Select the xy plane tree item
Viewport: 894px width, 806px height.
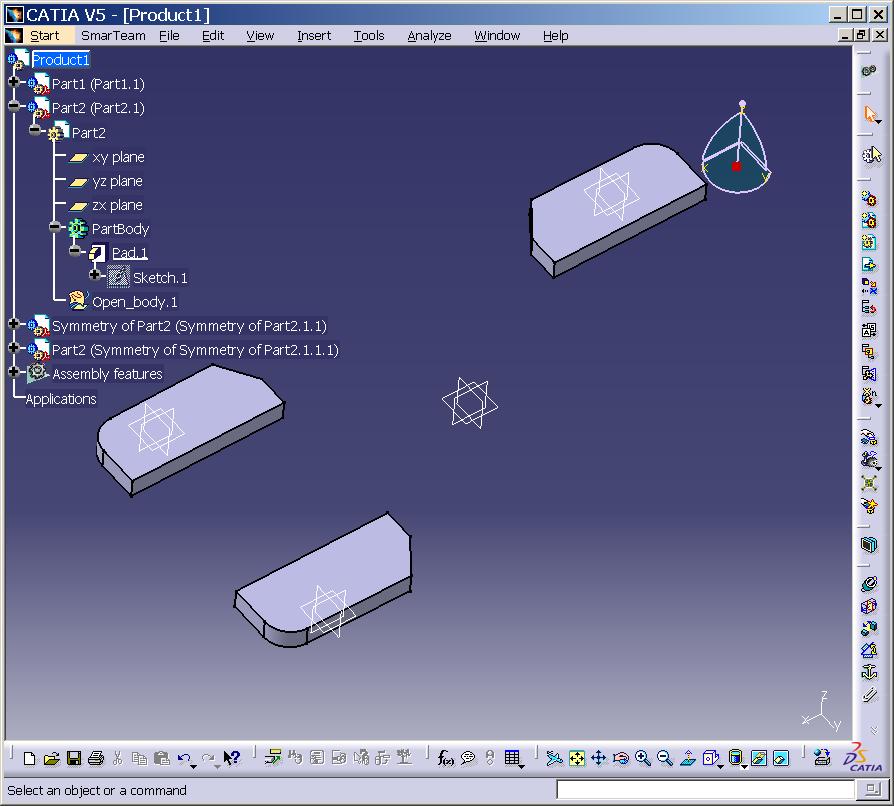point(118,157)
